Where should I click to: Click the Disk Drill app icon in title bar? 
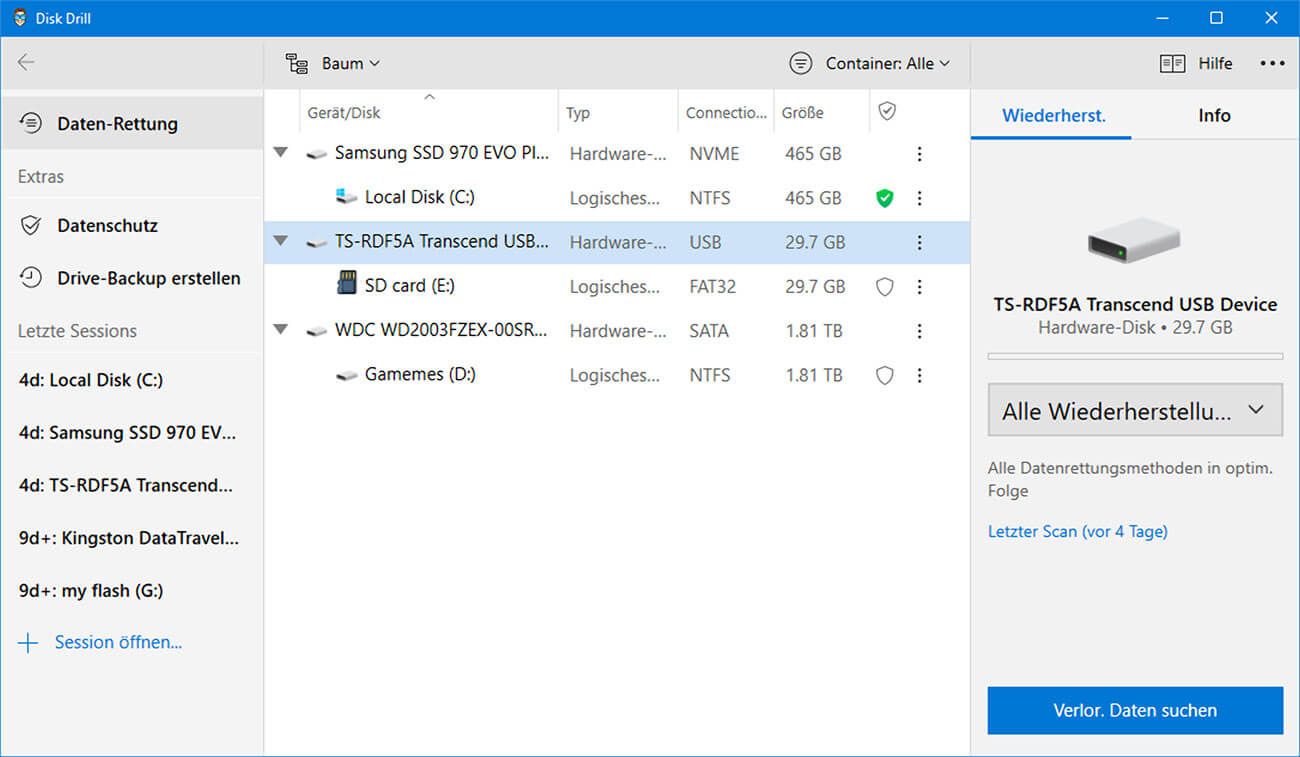(x=19, y=18)
